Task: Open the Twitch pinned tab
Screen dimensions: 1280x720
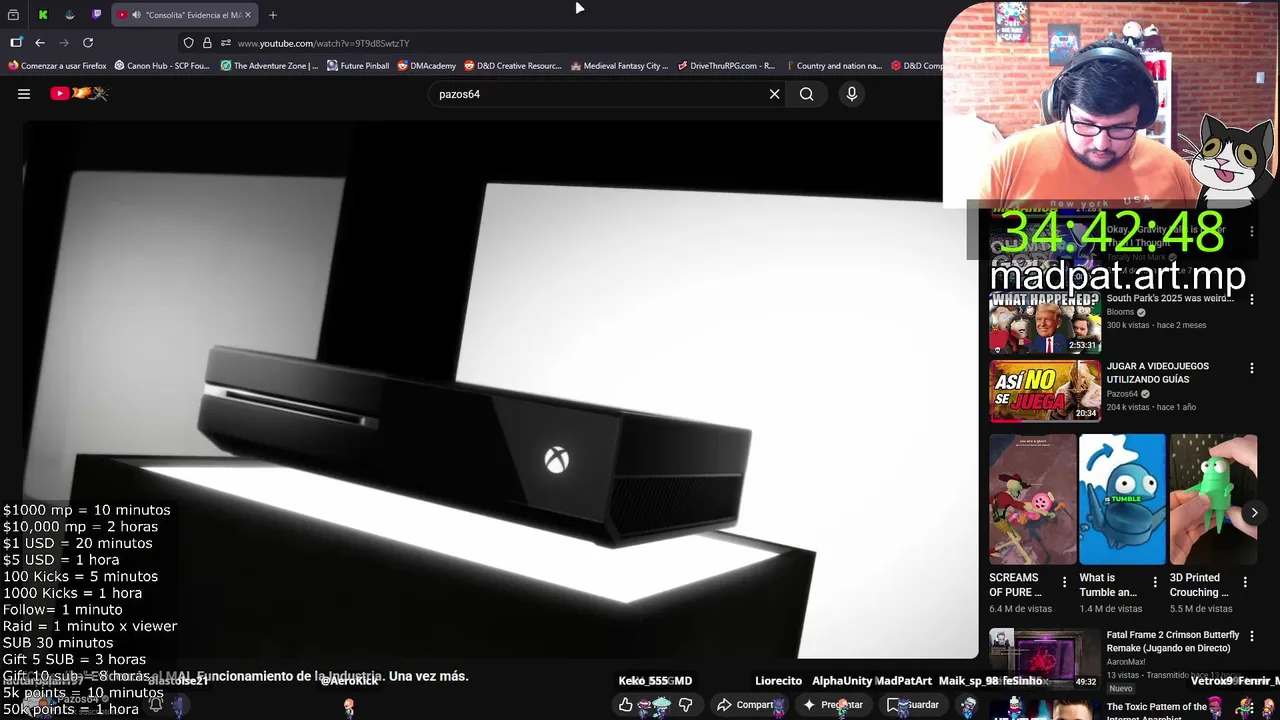Action: 97,15
